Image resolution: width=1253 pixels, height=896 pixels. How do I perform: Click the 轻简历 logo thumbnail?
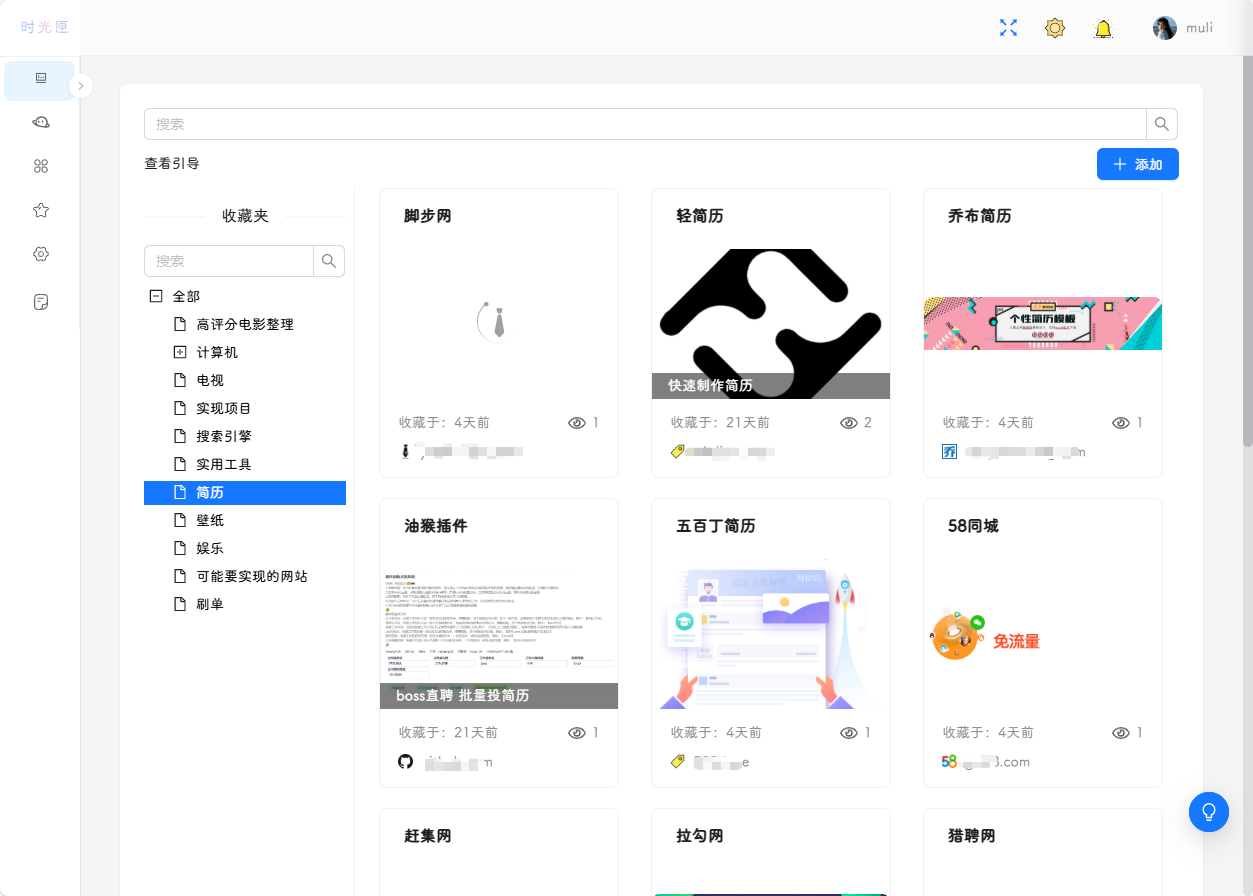tap(771, 324)
